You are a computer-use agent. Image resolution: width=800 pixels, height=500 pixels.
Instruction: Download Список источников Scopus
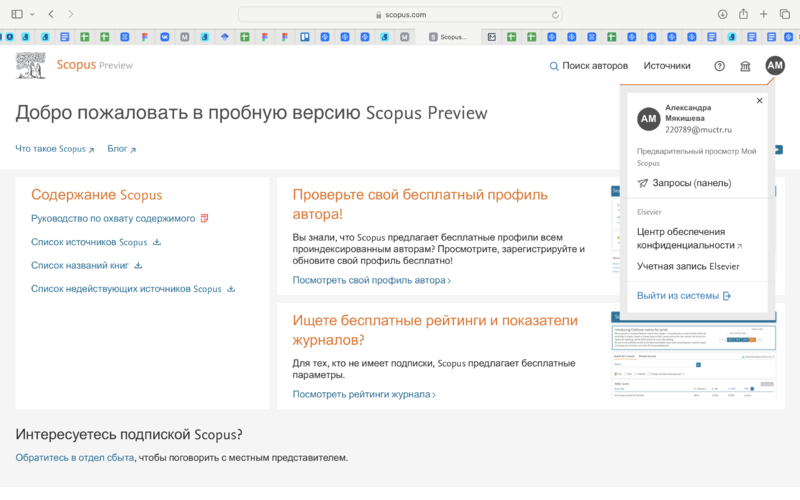pos(96,242)
